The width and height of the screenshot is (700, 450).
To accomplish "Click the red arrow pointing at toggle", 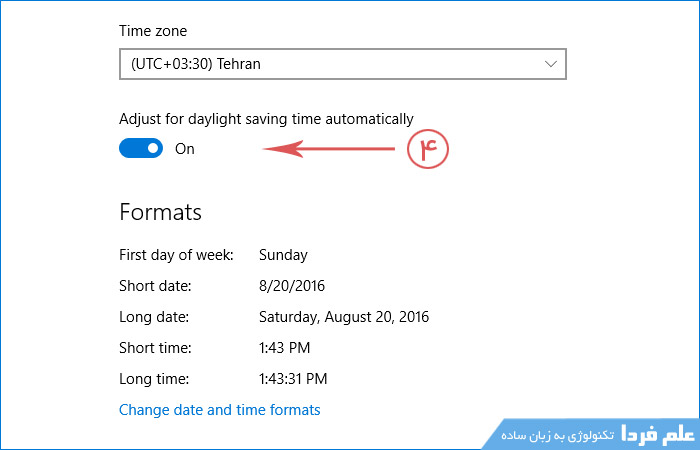I will click(330, 149).
